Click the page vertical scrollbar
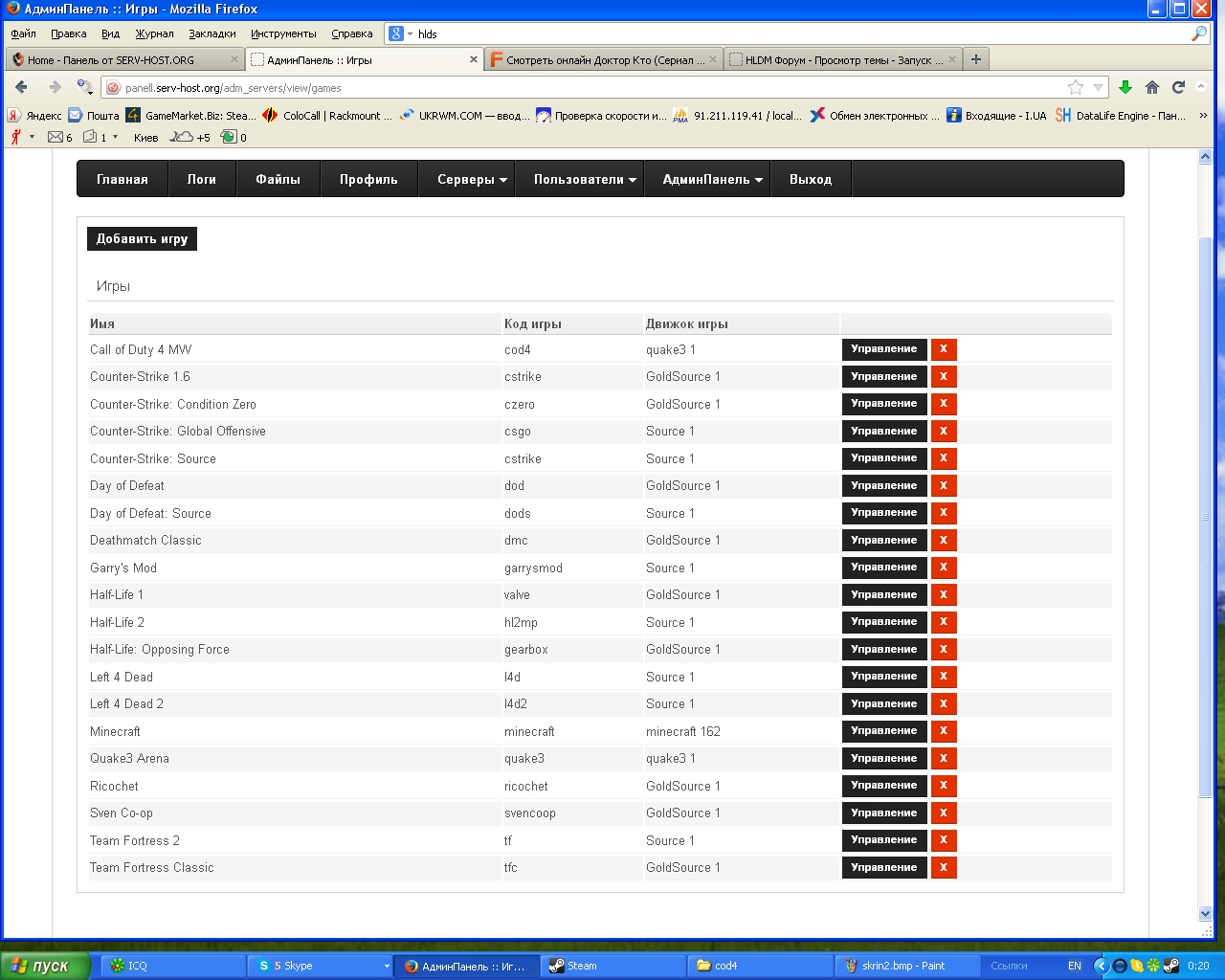The height and width of the screenshot is (980, 1225). pos(1206,517)
